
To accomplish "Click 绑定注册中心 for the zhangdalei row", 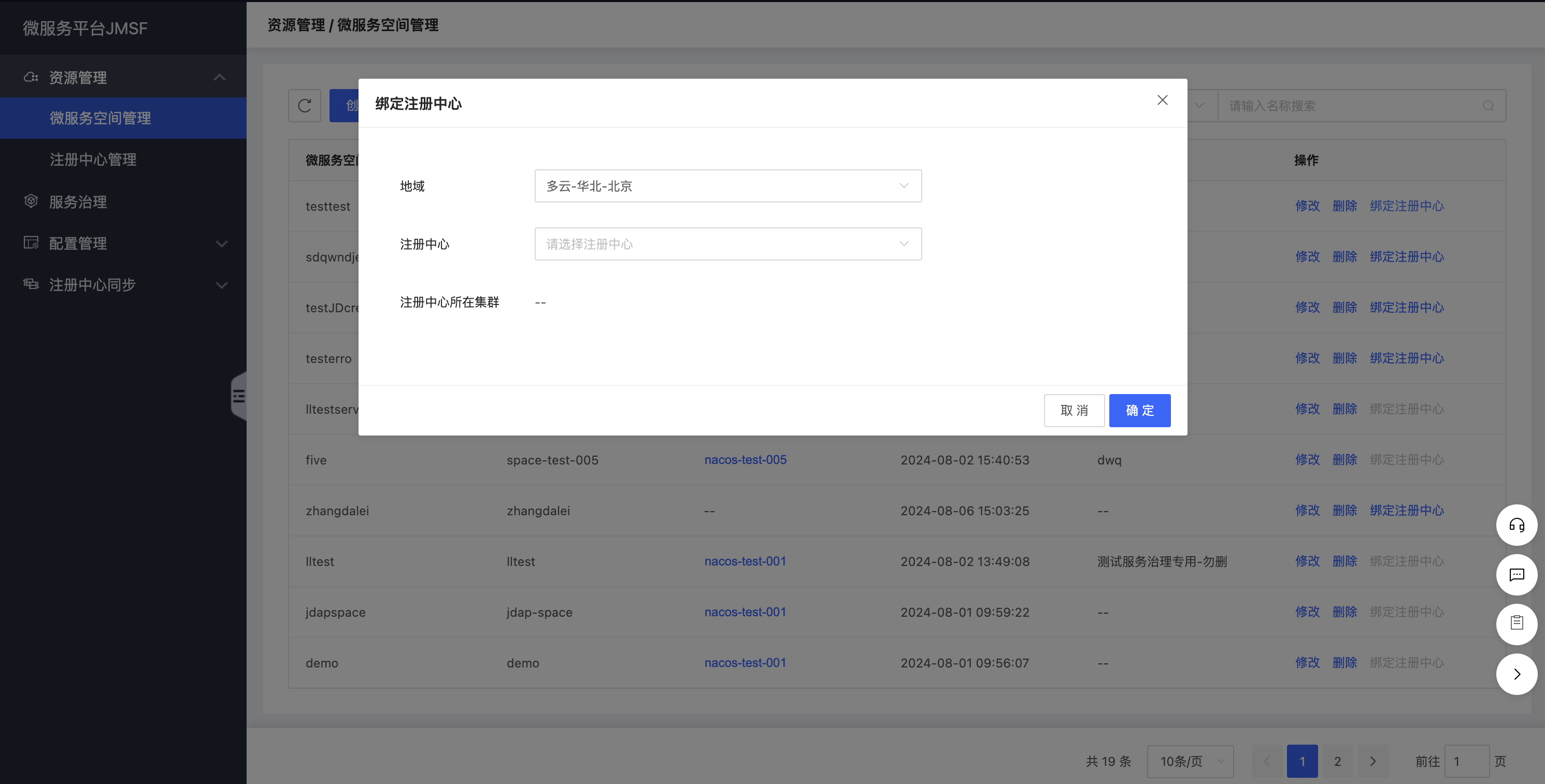I will 1407,510.
